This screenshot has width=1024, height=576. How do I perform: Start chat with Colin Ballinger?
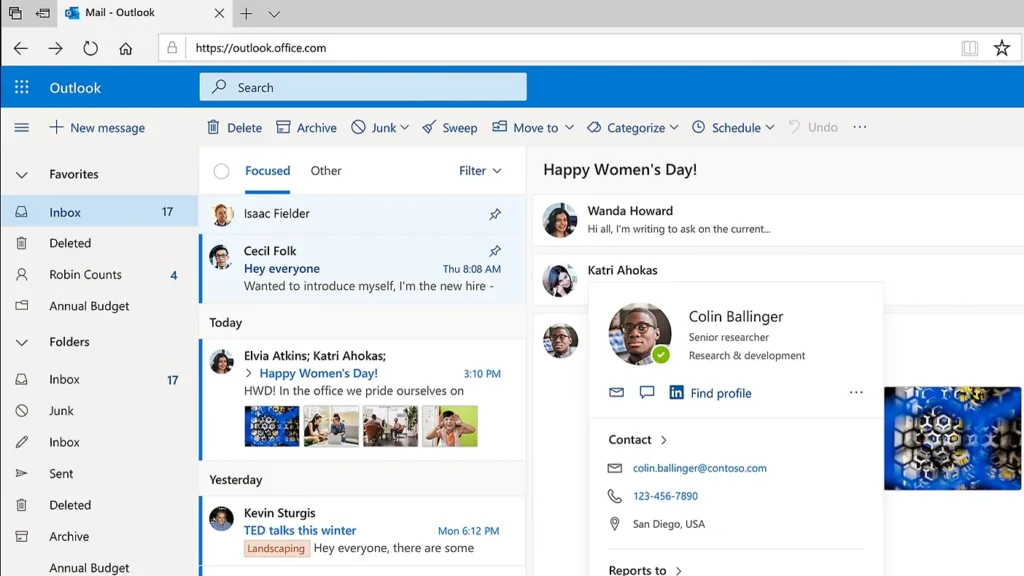(647, 393)
